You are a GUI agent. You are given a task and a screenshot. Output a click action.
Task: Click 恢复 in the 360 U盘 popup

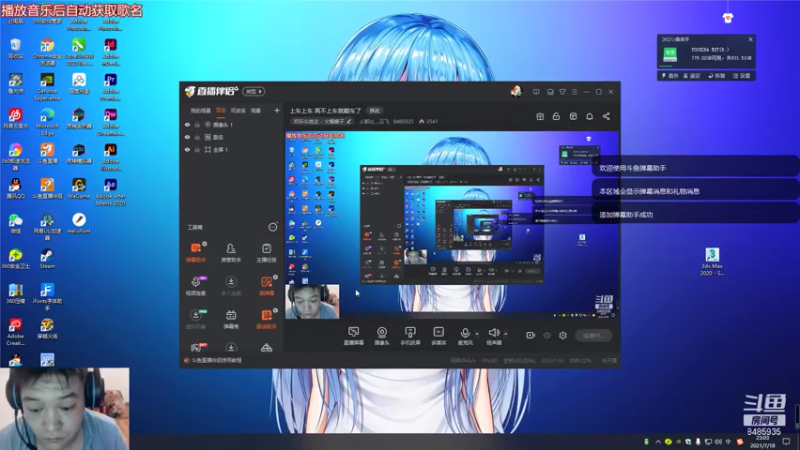click(717, 76)
